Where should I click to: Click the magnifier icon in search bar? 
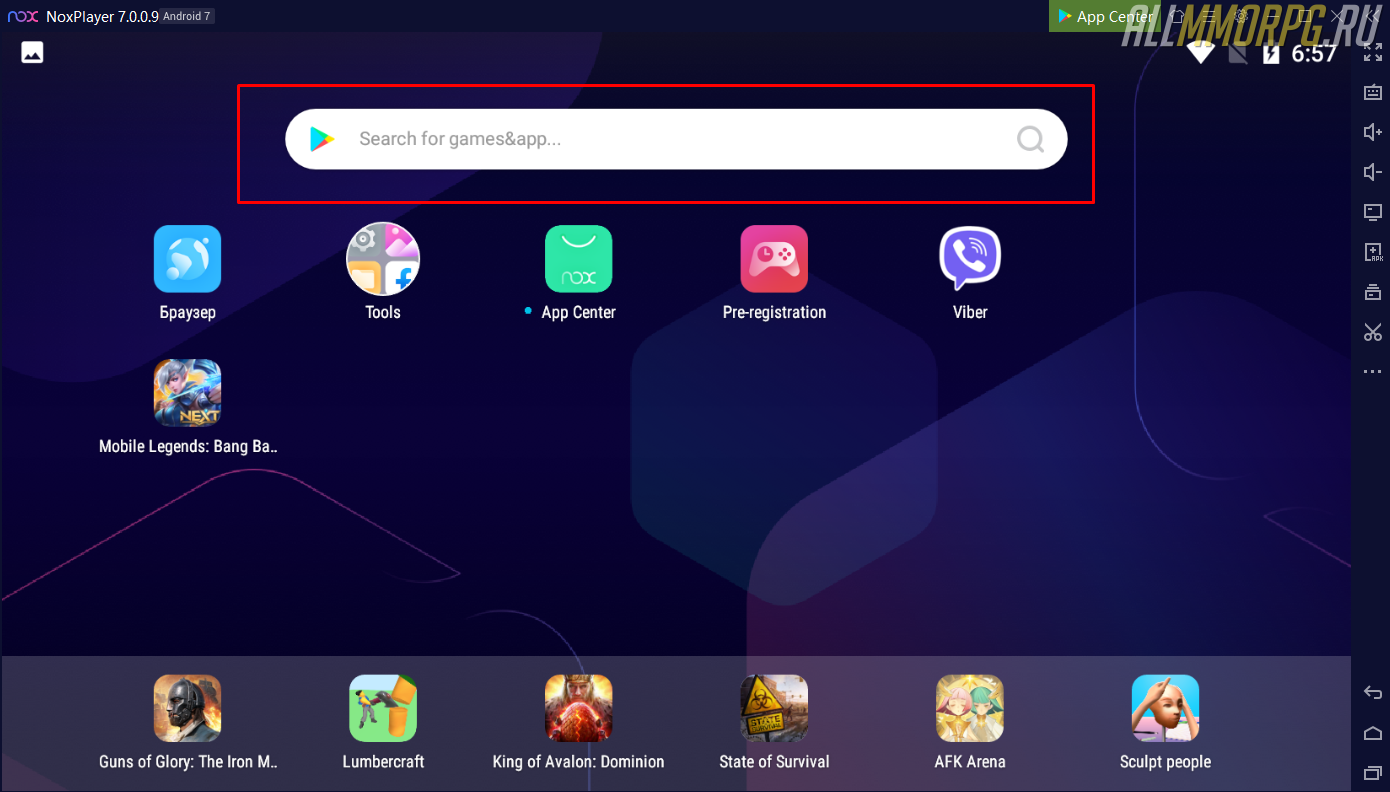pos(1030,139)
